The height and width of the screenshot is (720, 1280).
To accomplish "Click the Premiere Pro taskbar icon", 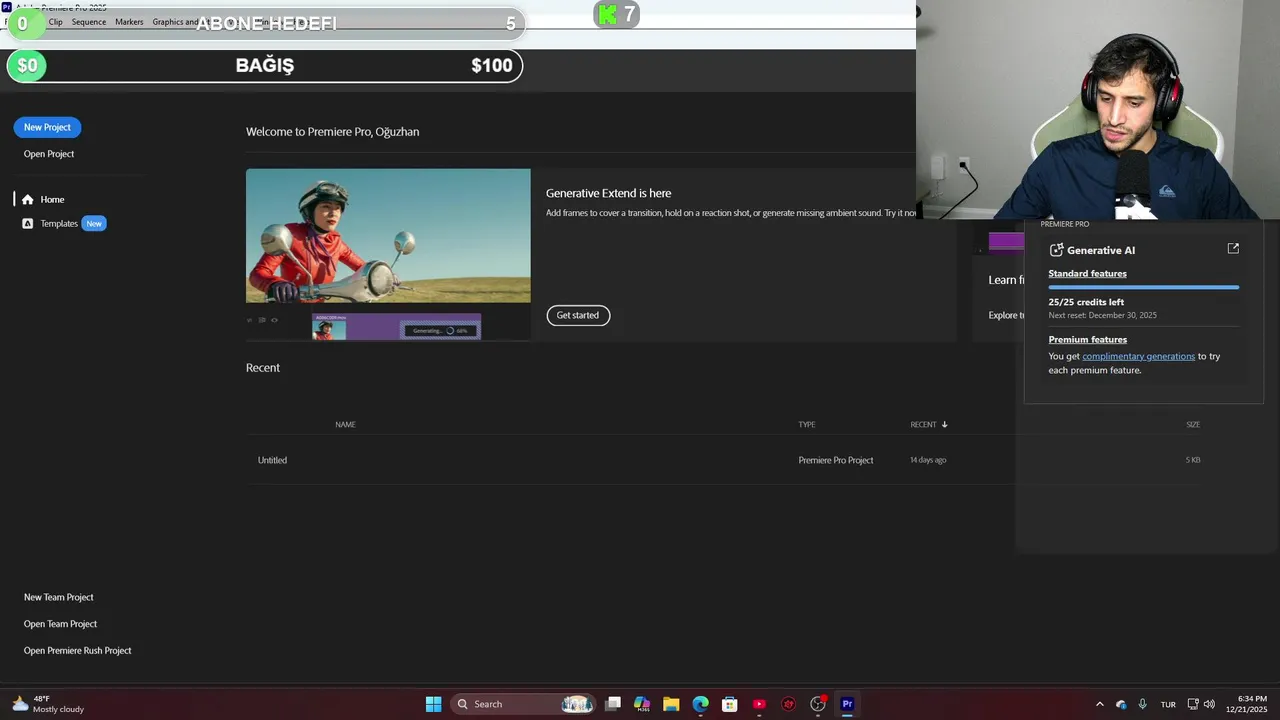I will pyautogui.click(x=847, y=704).
